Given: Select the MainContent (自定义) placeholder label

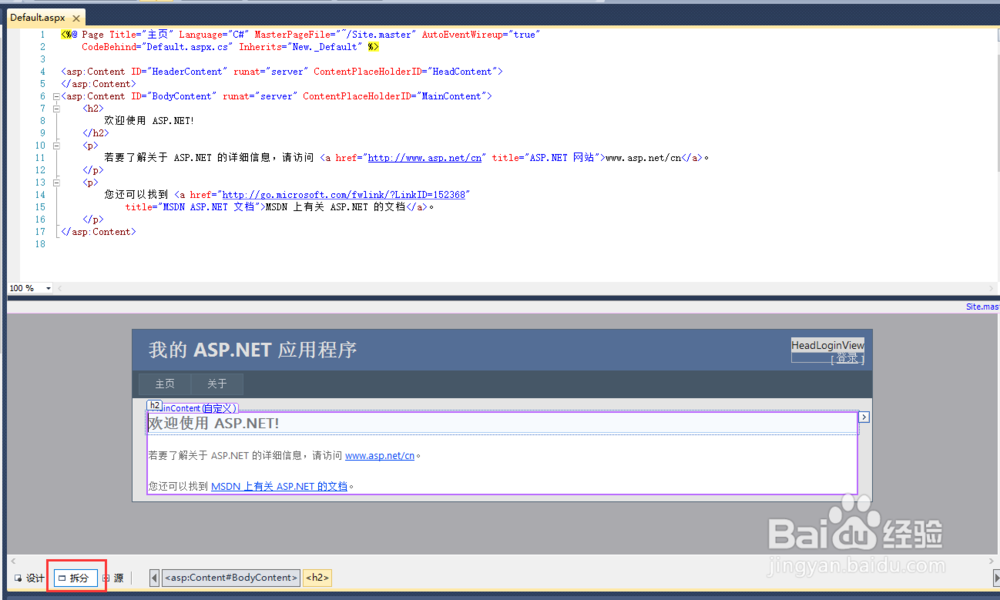Looking at the screenshot, I should tap(200, 408).
